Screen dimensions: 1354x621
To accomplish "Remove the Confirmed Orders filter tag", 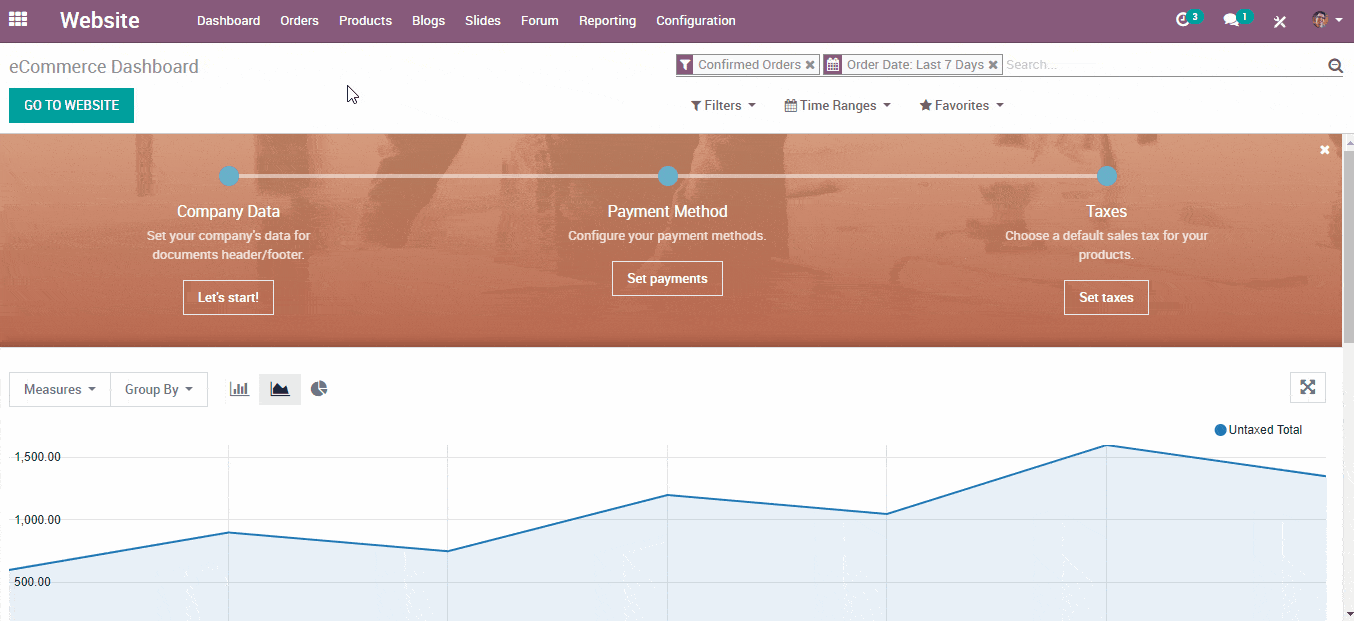I will coord(810,65).
